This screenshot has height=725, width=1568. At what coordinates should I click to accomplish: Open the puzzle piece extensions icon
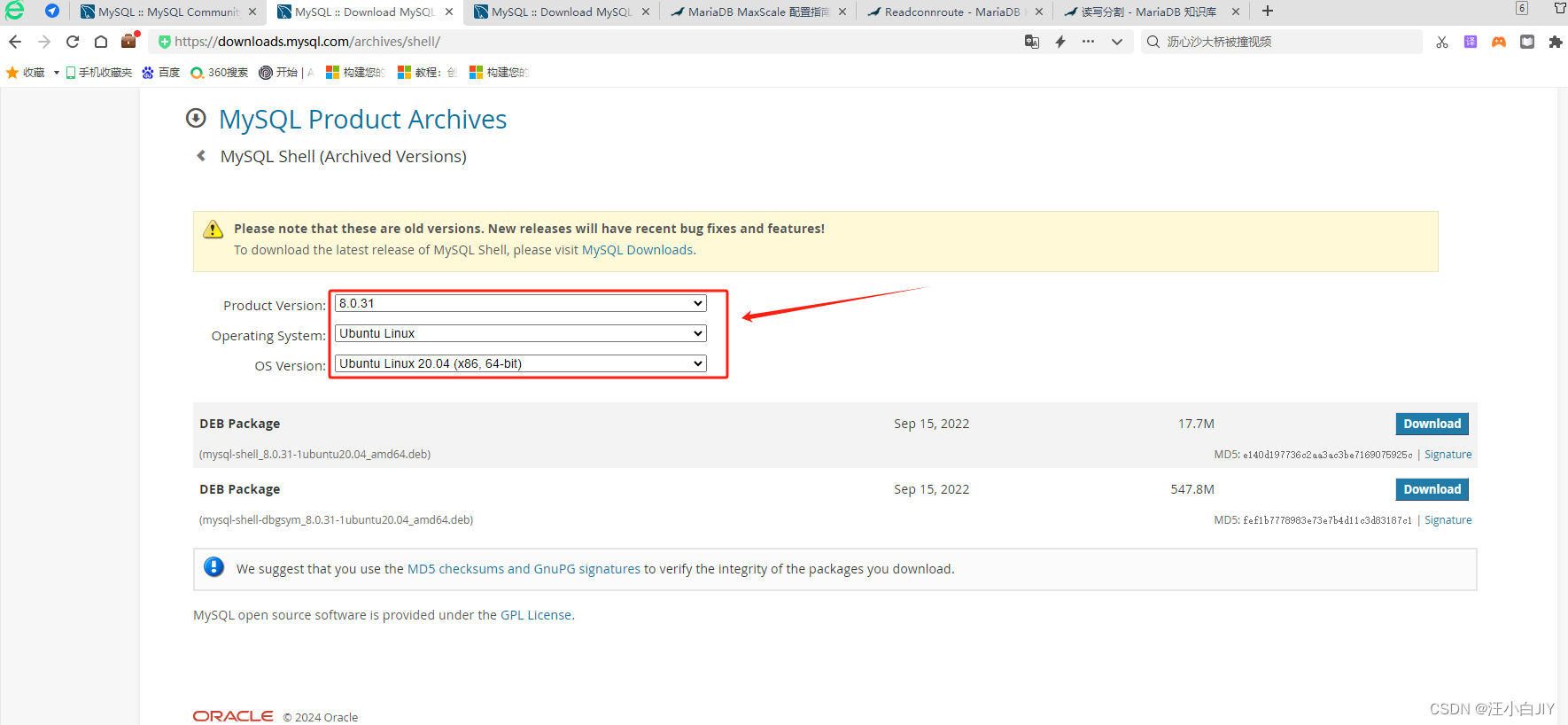[x=1556, y=42]
